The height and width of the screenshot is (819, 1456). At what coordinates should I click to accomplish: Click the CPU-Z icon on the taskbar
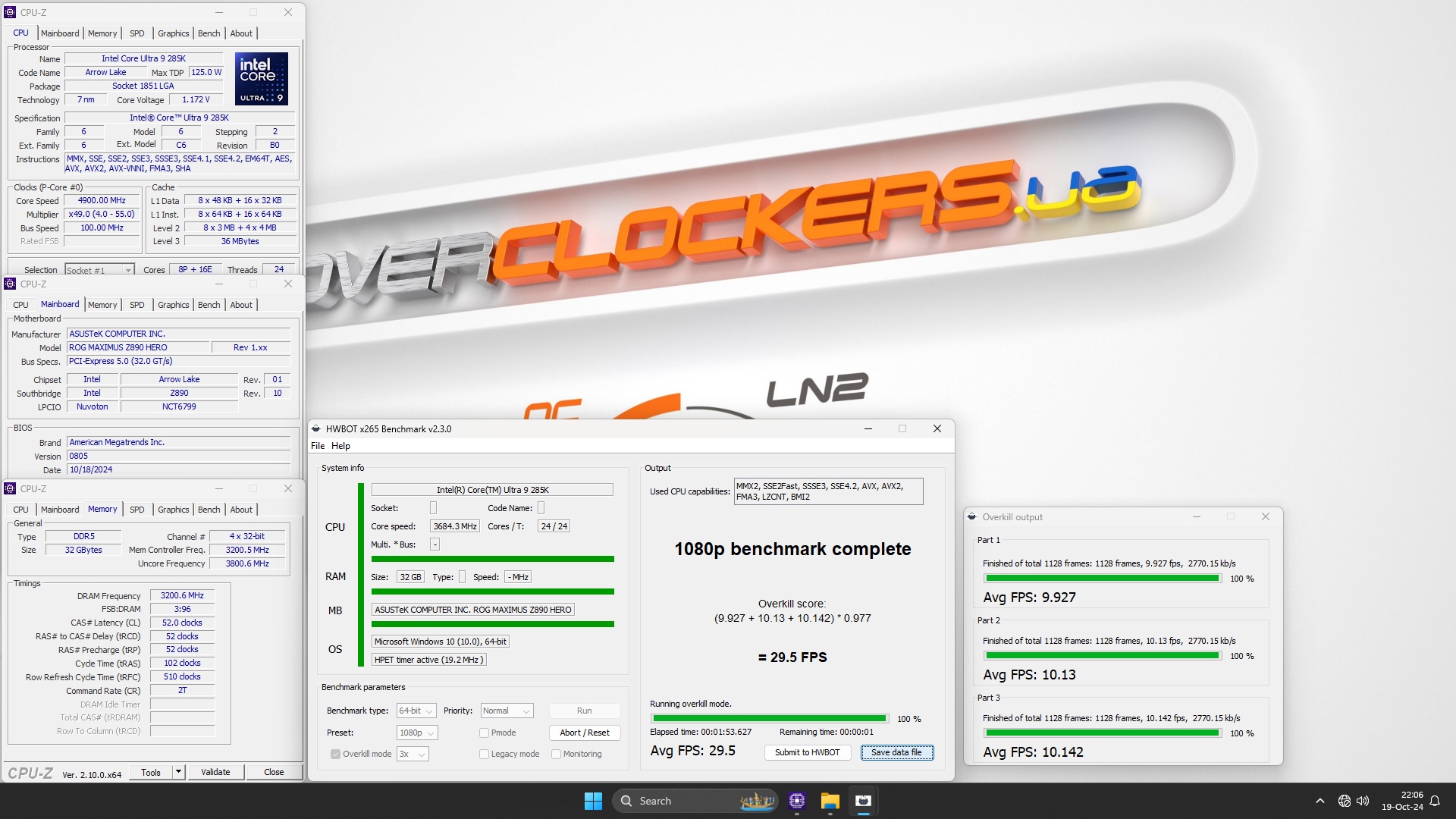point(796,801)
